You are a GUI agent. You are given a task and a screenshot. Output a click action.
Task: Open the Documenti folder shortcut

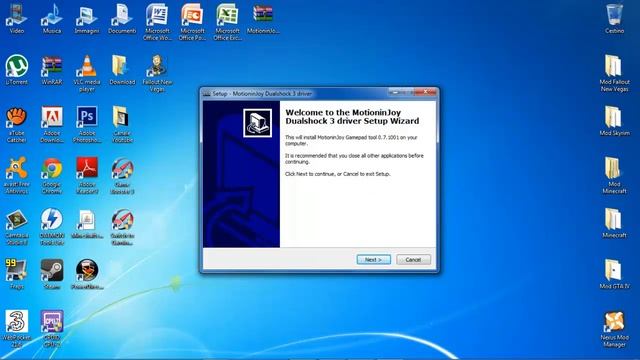click(122, 19)
